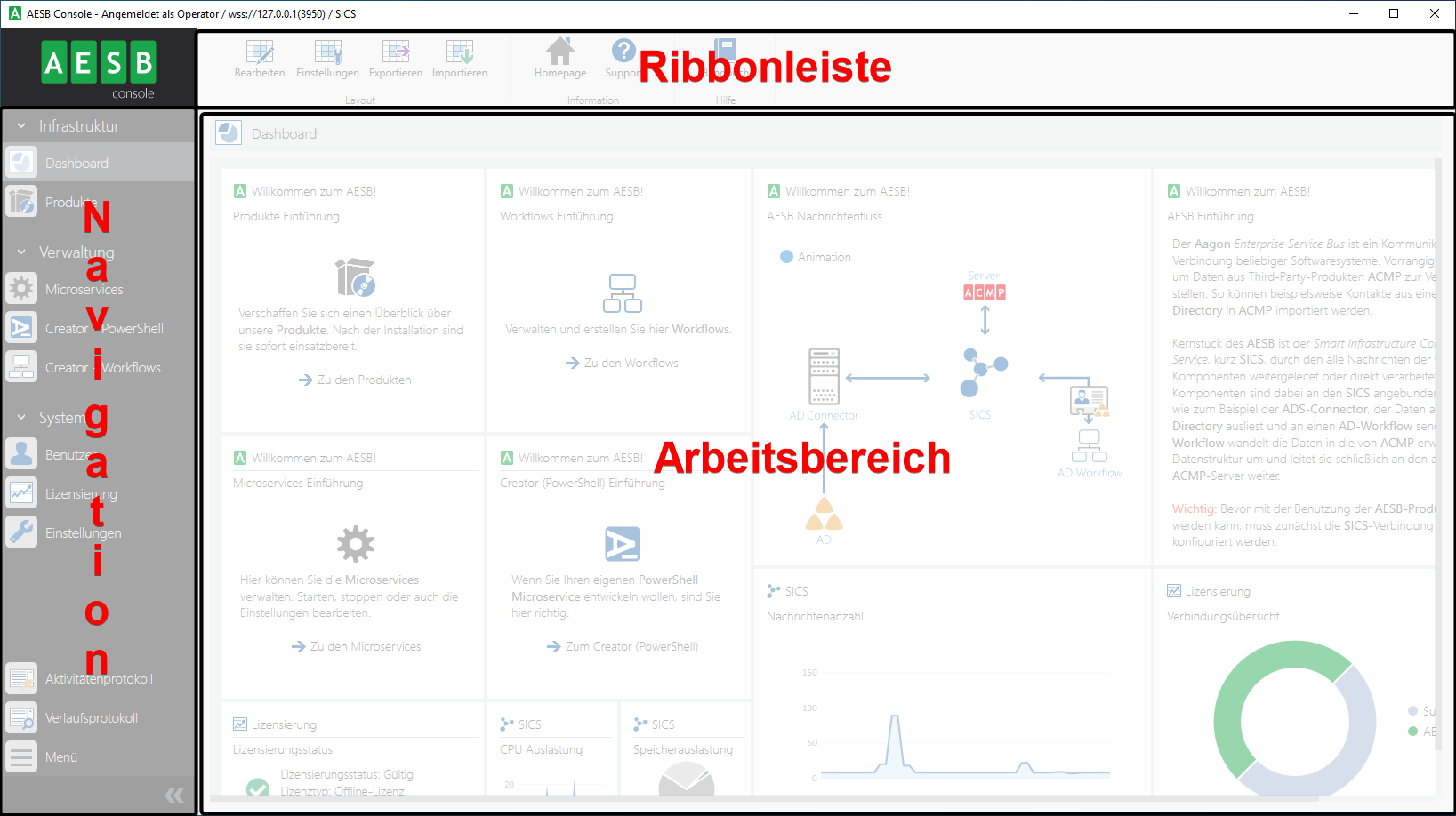
Task: Collapse the Verwaltung section
Action: 21,252
